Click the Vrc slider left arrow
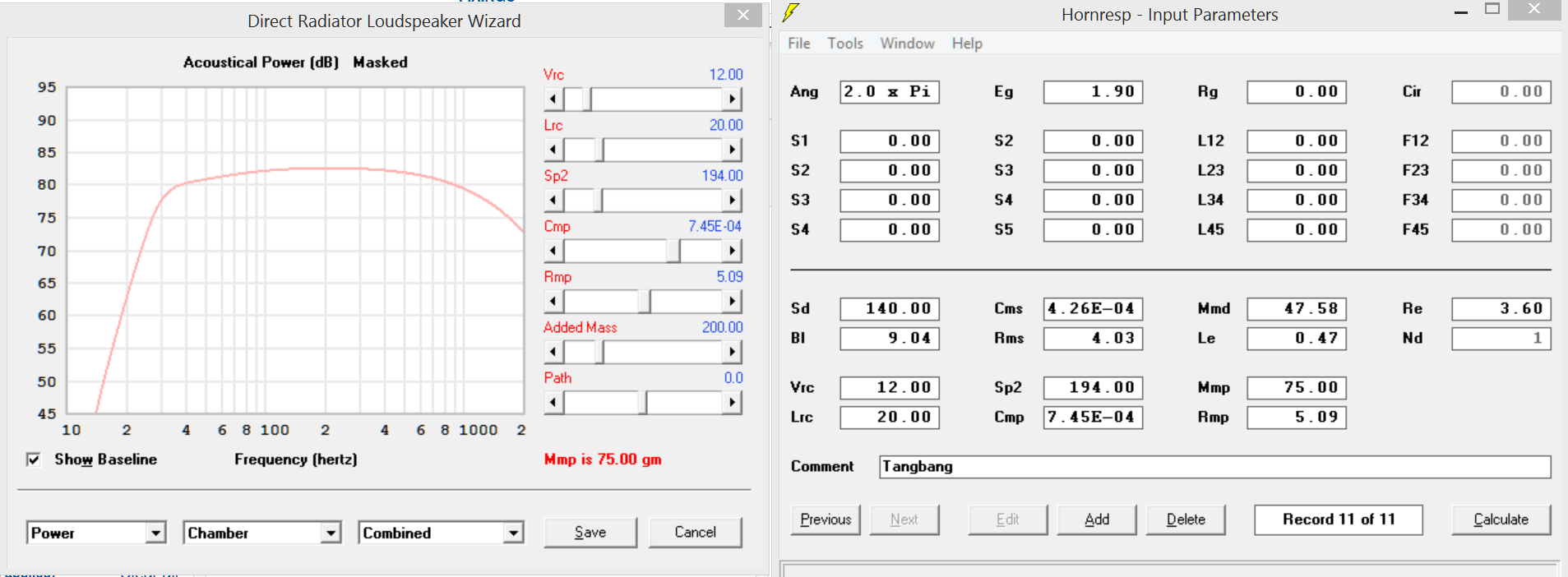 click(x=553, y=99)
